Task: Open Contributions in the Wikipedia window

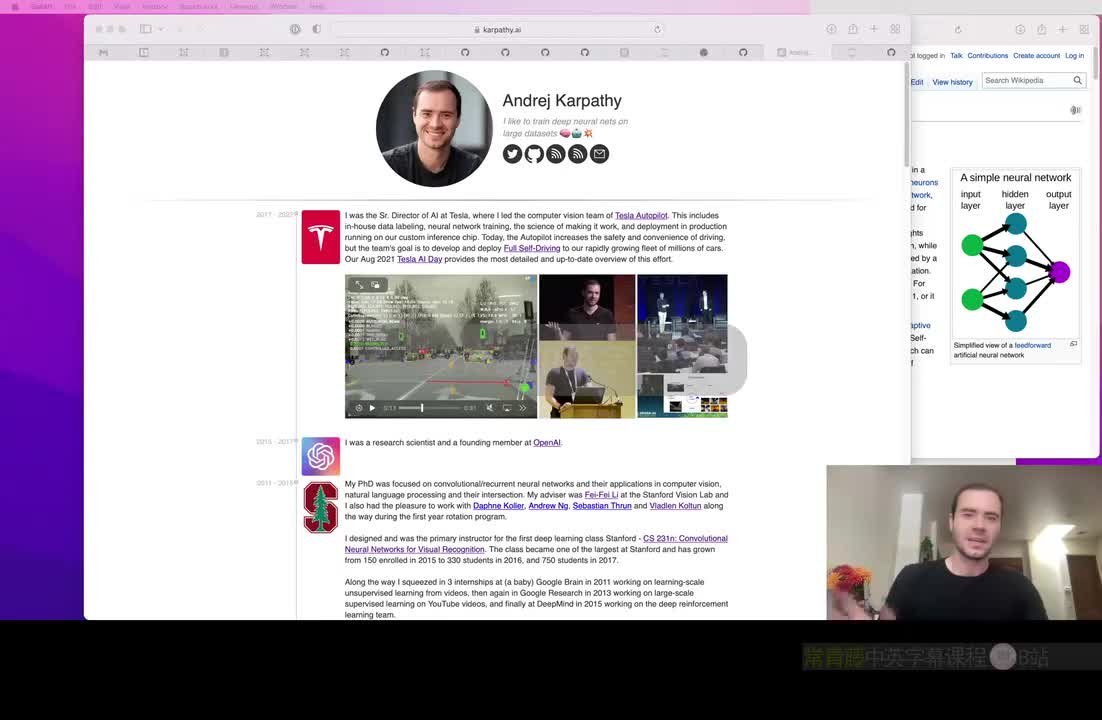Action: tap(987, 56)
